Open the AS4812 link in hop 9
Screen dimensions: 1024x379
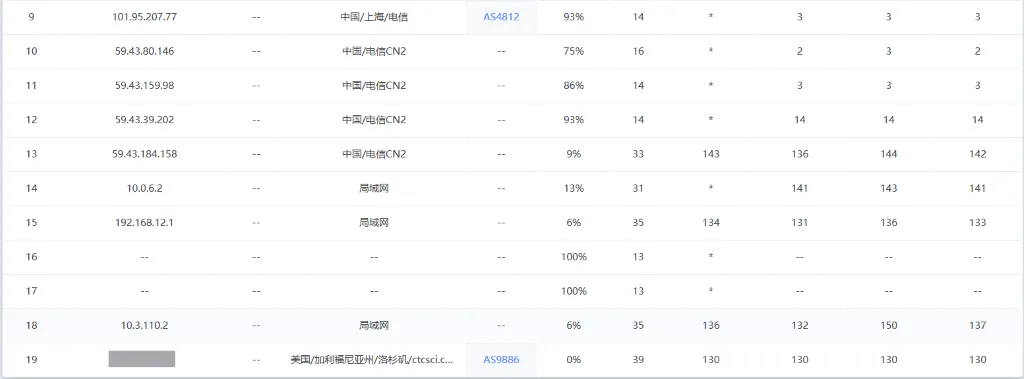pyautogui.click(x=501, y=17)
